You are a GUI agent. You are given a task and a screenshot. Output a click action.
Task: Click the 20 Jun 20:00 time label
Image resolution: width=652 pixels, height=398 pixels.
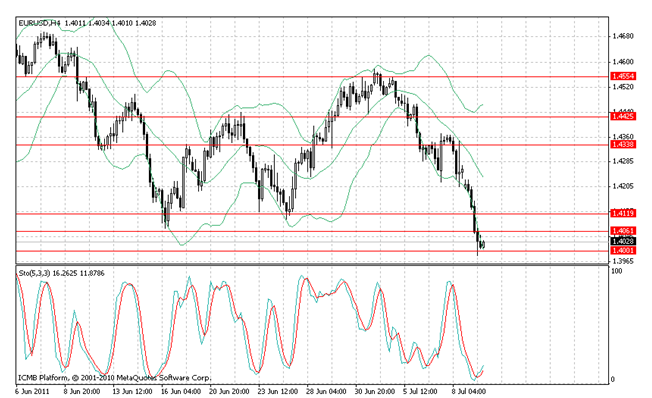tap(229, 392)
